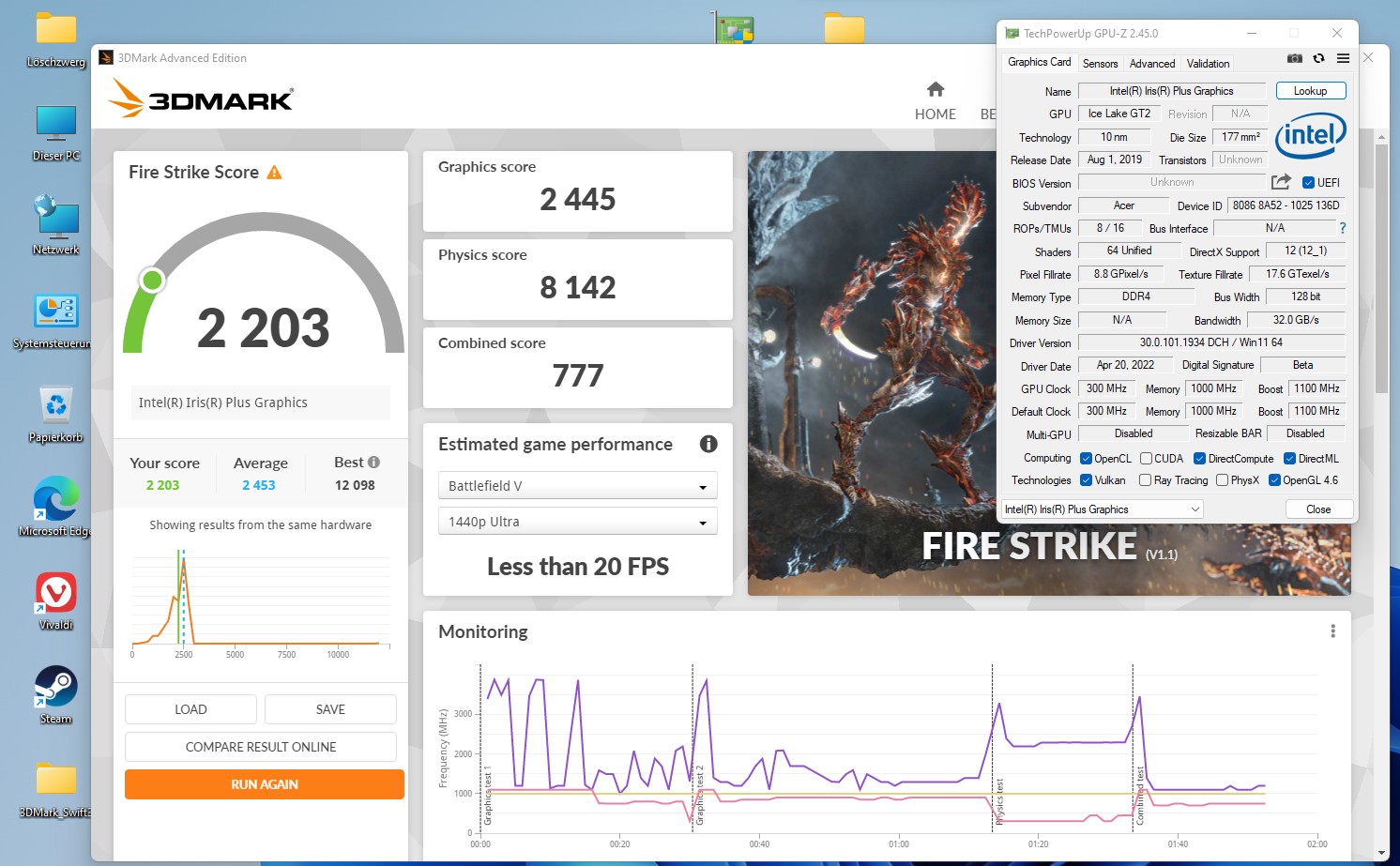Toggle the CUDA checkbox
This screenshot has width=1400, height=866.
coord(1146,459)
